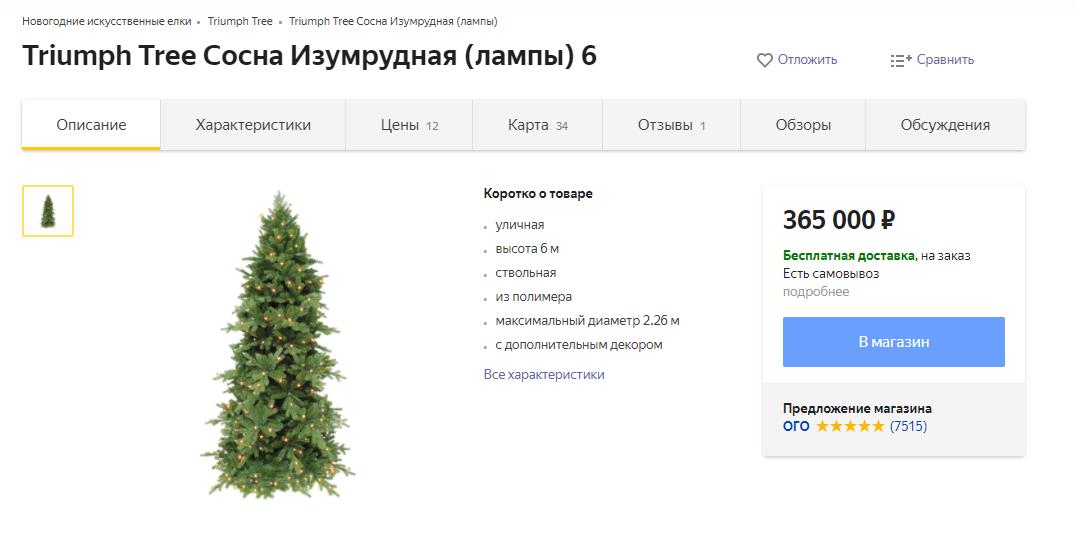The image size is (1076, 543).
Task: Go to Новогодние искусственные елки breadcrumb
Action: pyautogui.click(x=107, y=21)
